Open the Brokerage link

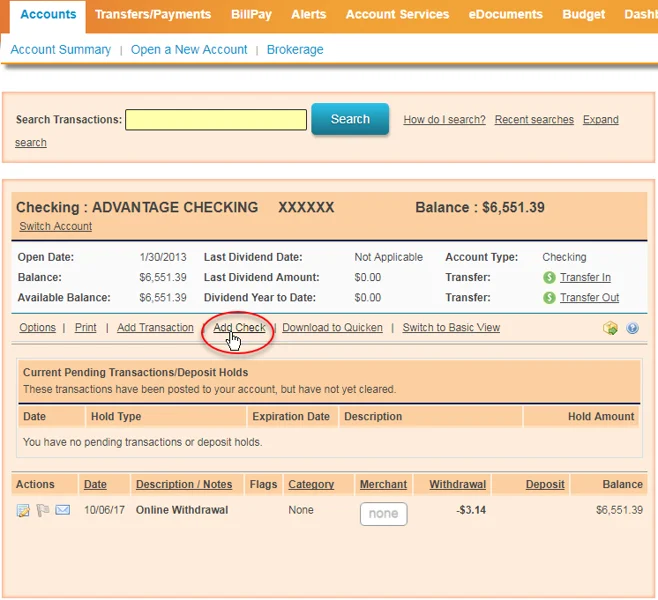tap(295, 50)
